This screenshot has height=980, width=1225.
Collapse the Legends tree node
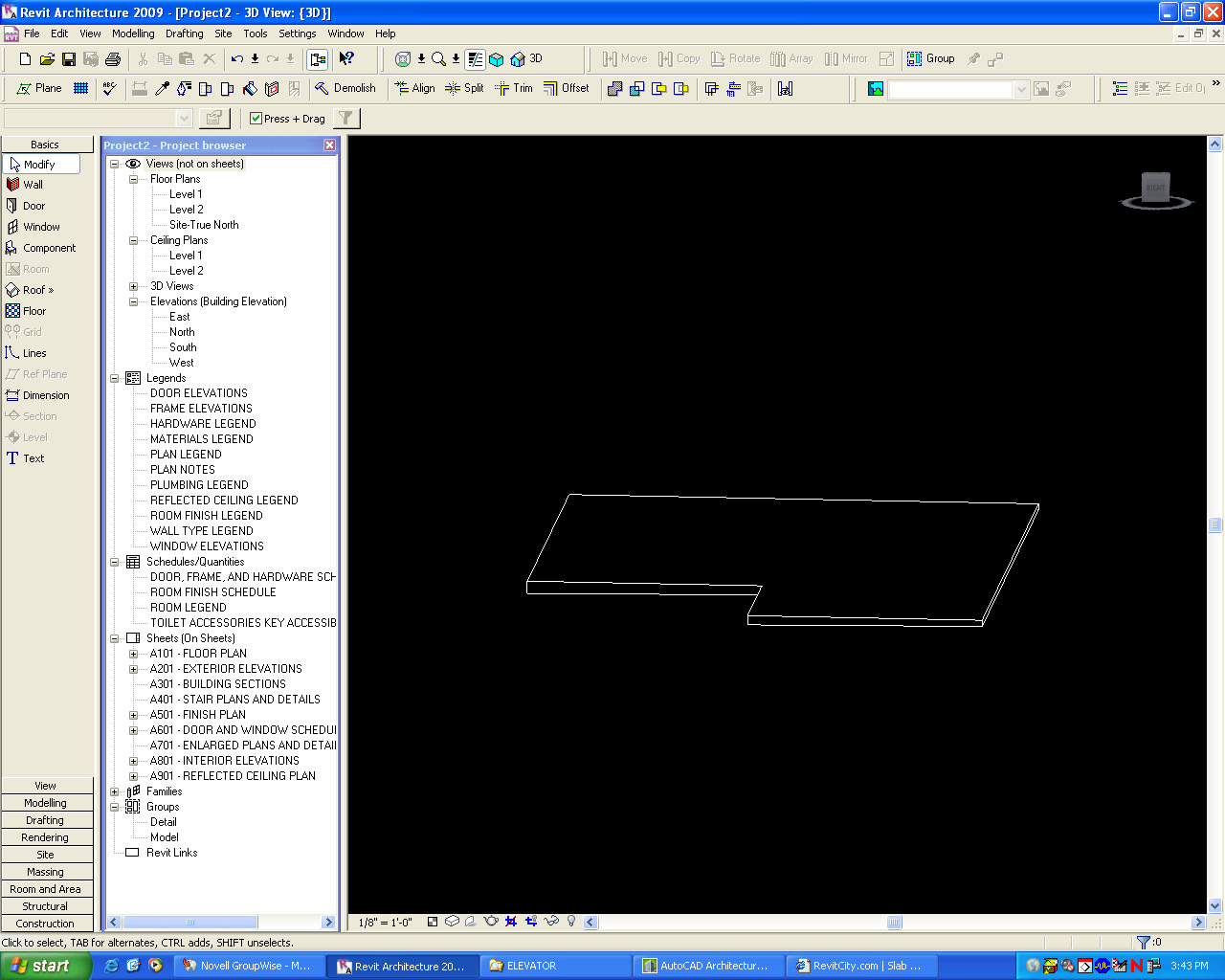(x=115, y=378)
